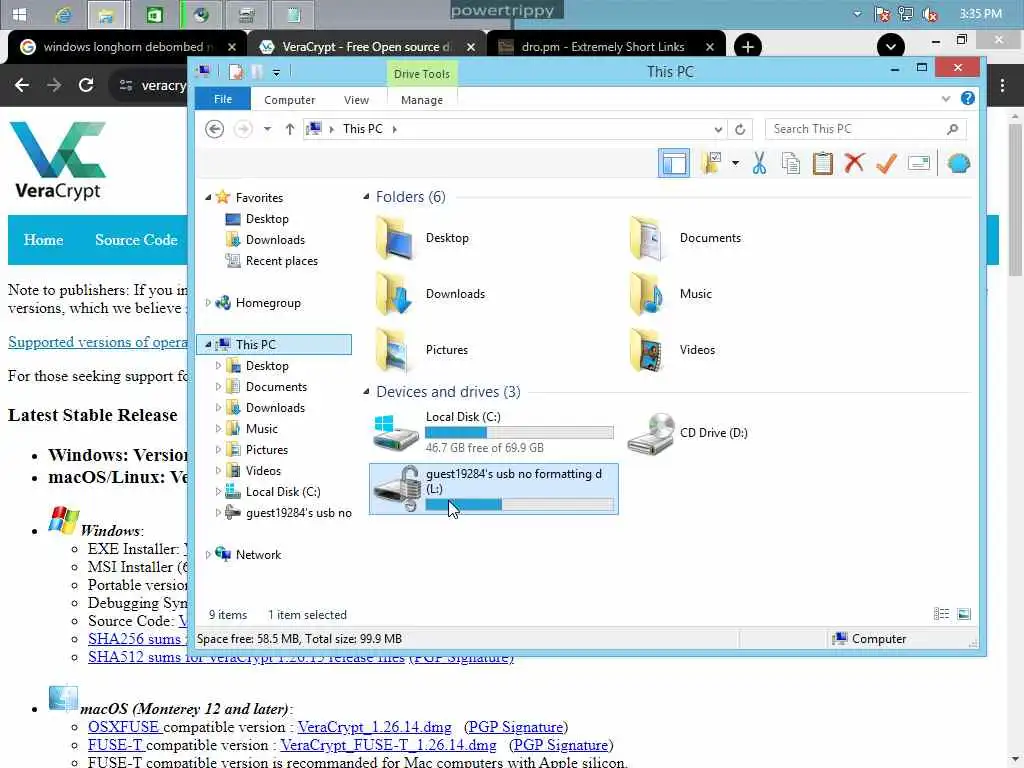Open the address bar history dropdown

pyautogui.click(x=718, y=129)
